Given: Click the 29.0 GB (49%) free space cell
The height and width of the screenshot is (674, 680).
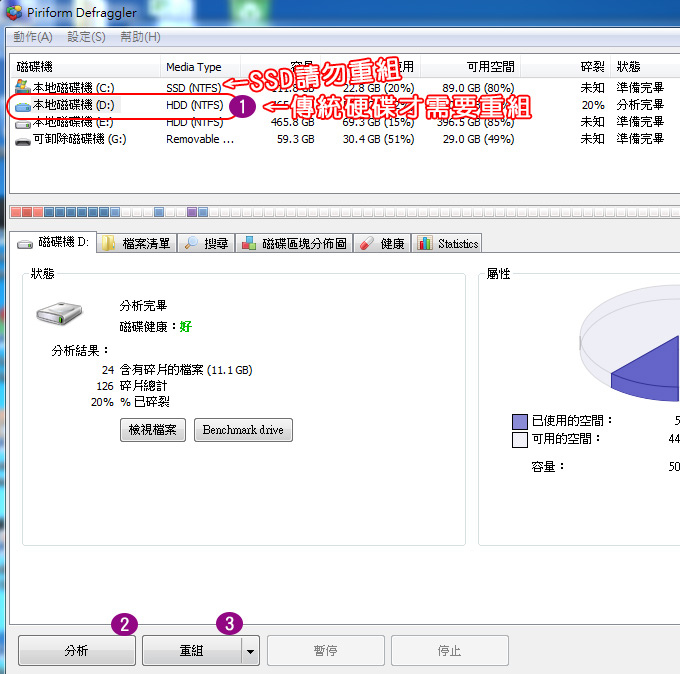Looking at the screenshot, I should (x=478, y=139).
